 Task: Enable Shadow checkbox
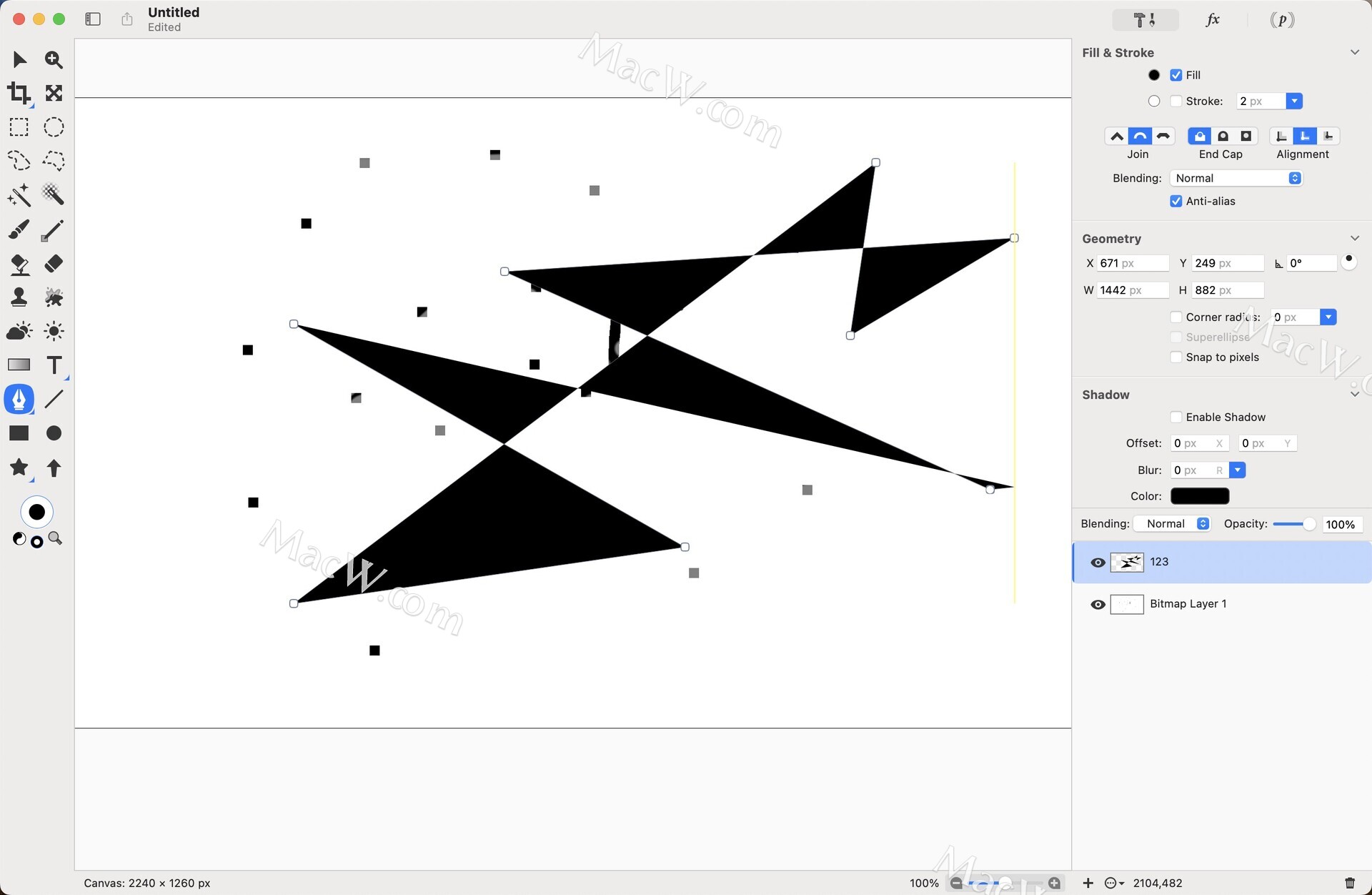[1175, 417]
